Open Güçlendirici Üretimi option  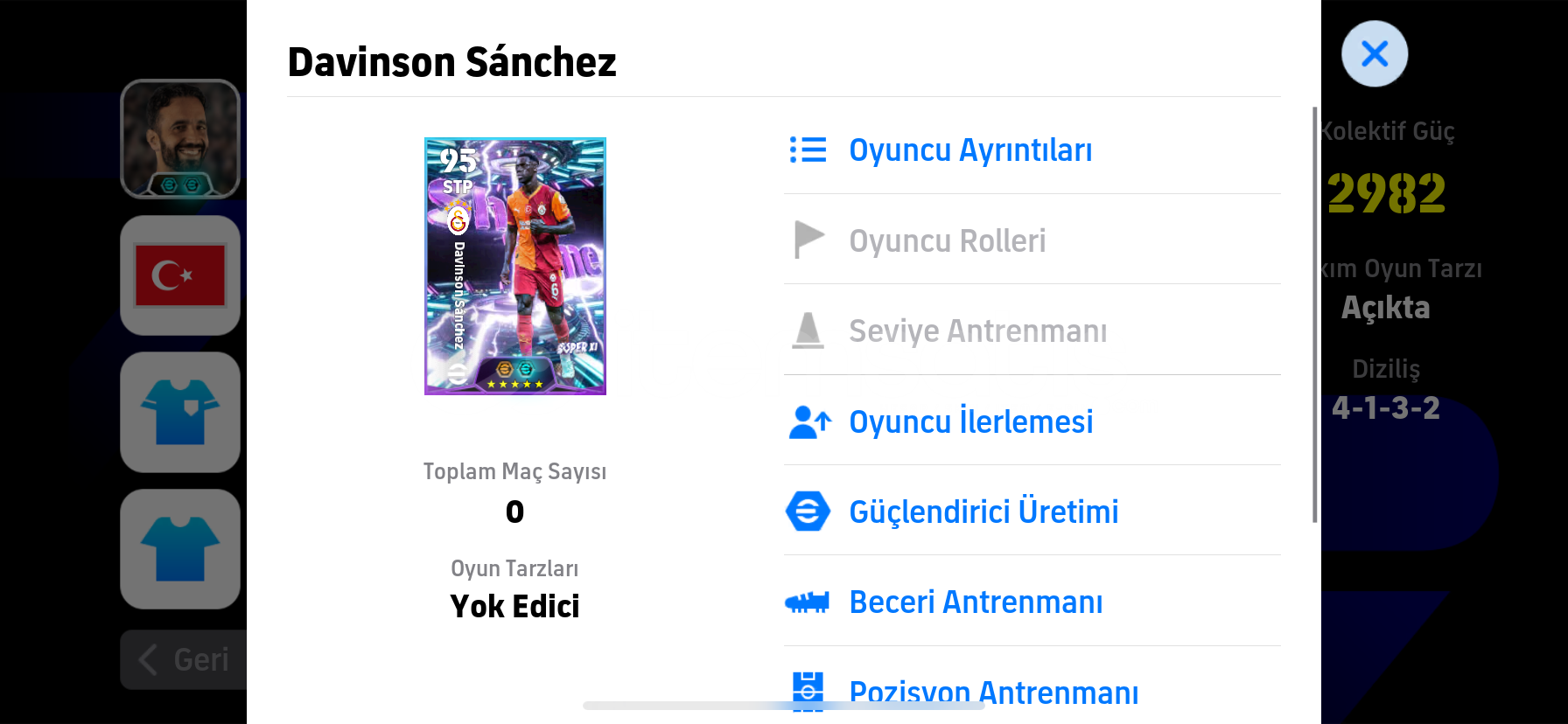pos(983,512)
